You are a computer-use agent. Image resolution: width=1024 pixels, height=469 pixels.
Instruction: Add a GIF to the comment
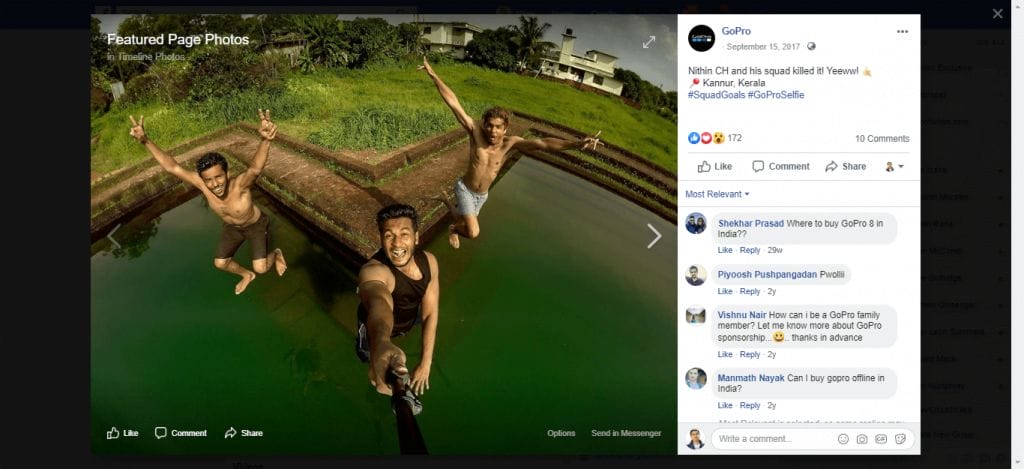881,439
